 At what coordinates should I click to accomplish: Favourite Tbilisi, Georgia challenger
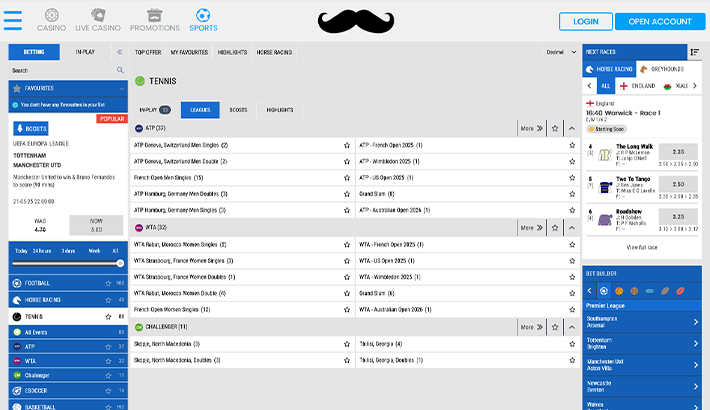click(x=572, y=344)
